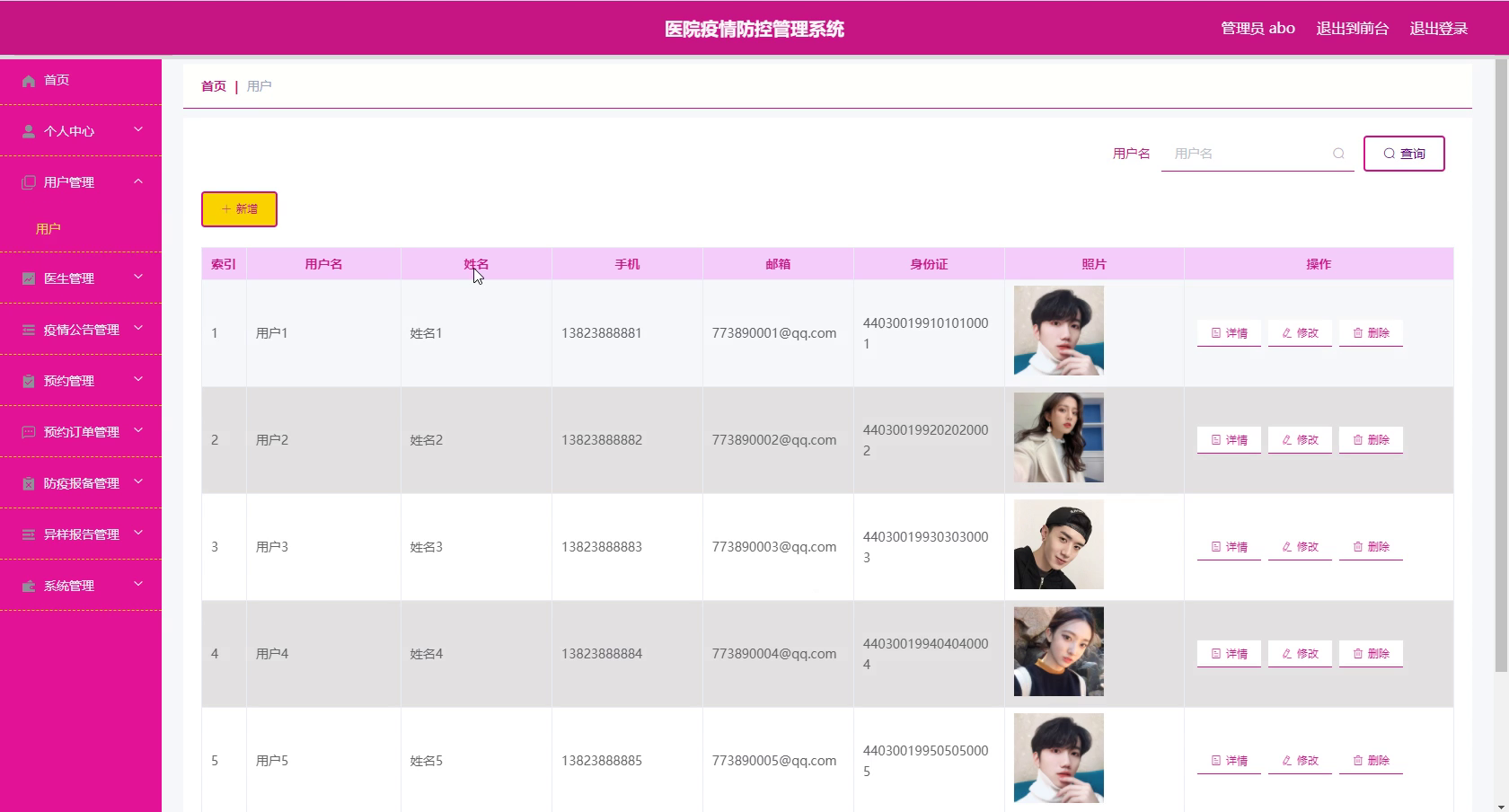Expand the 异样报告管理 chevron
Screen dimensions: 1509x812
click(x=138, y=534)
